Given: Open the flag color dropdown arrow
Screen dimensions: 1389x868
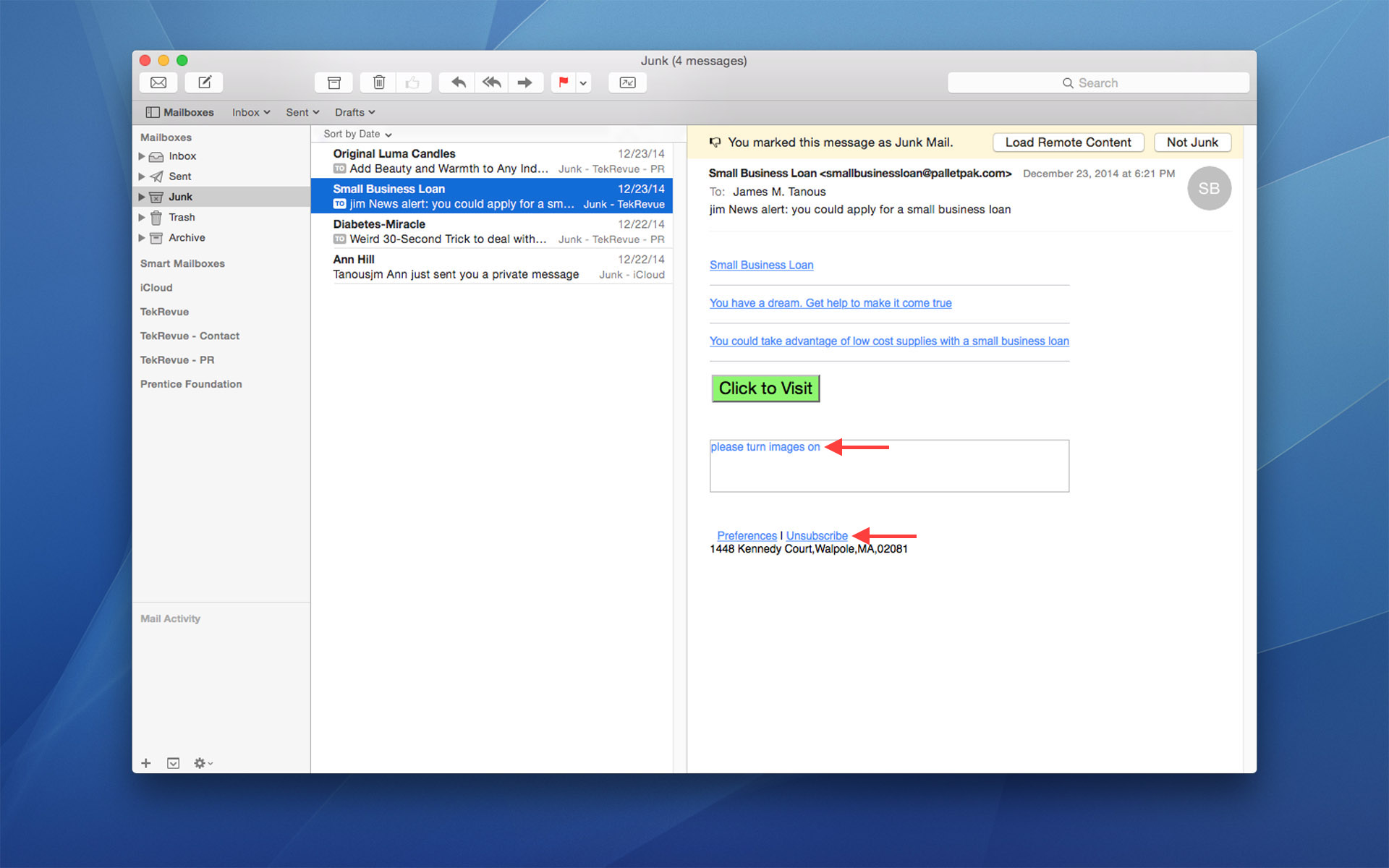Looking at the screenshot, I should (583, 83).
